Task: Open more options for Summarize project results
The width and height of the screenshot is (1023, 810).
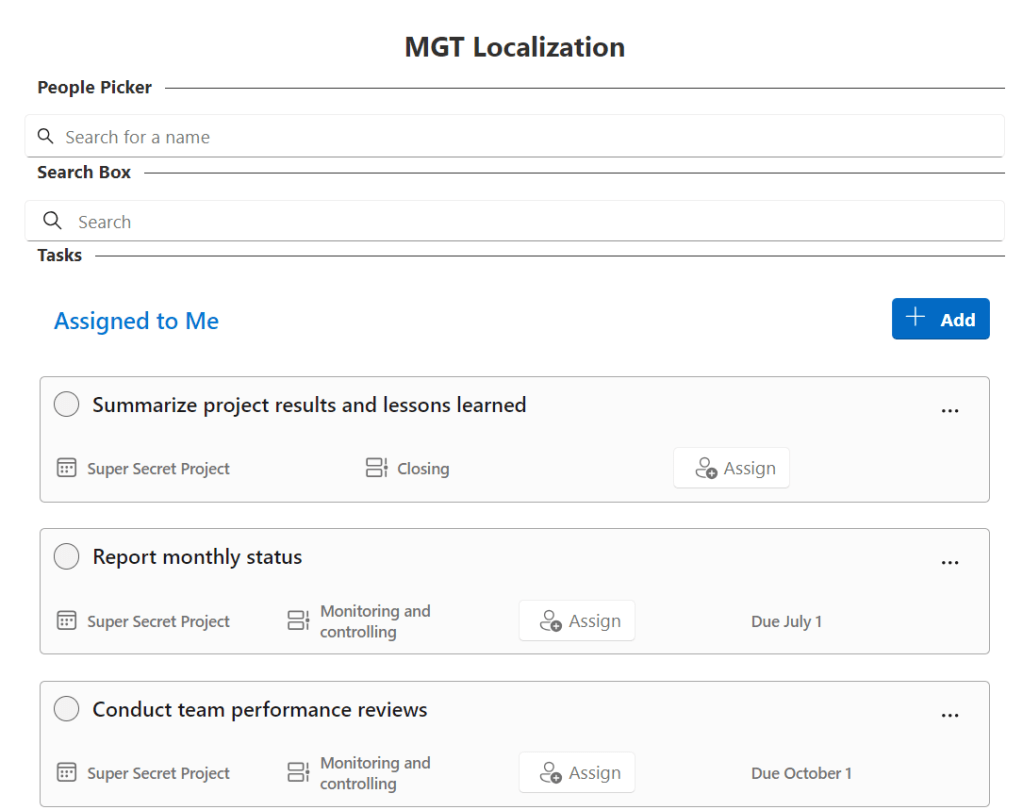Action: click(950, 410)
